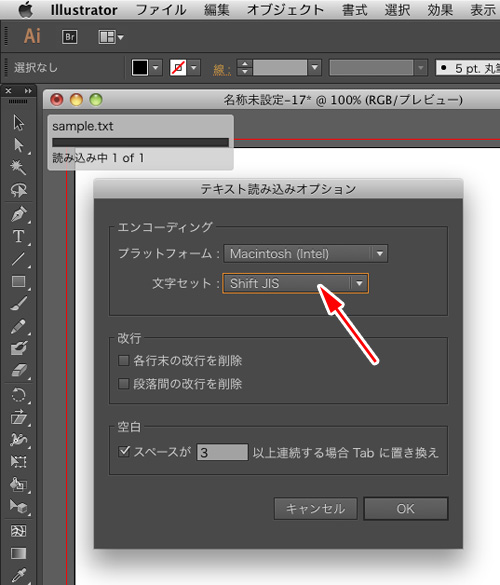Screen dimensions: 500x585
Task: Select the Rotate tool
Action: click(x=18, y=395)
